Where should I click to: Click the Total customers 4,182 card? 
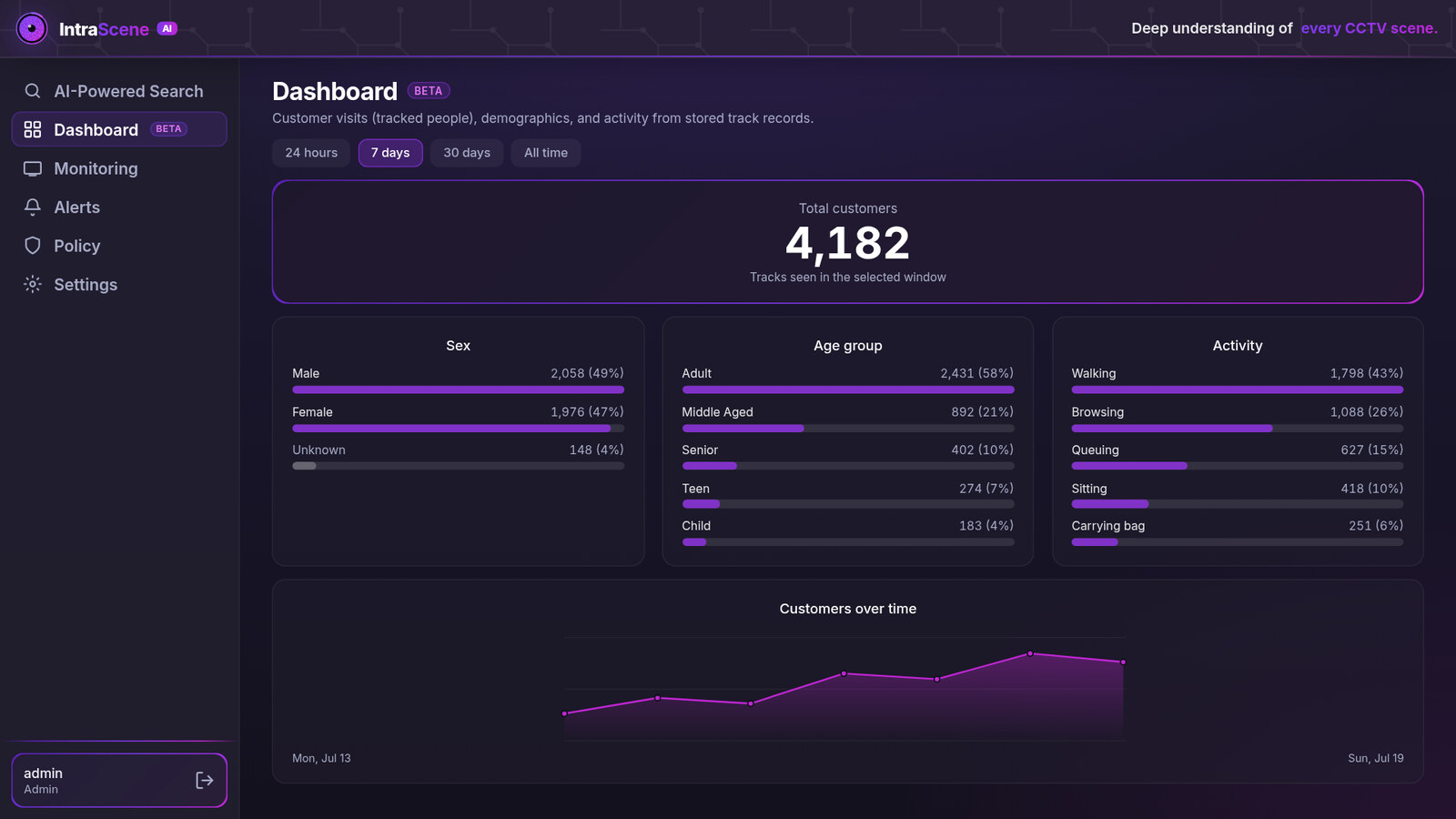(x=848, y=242)
